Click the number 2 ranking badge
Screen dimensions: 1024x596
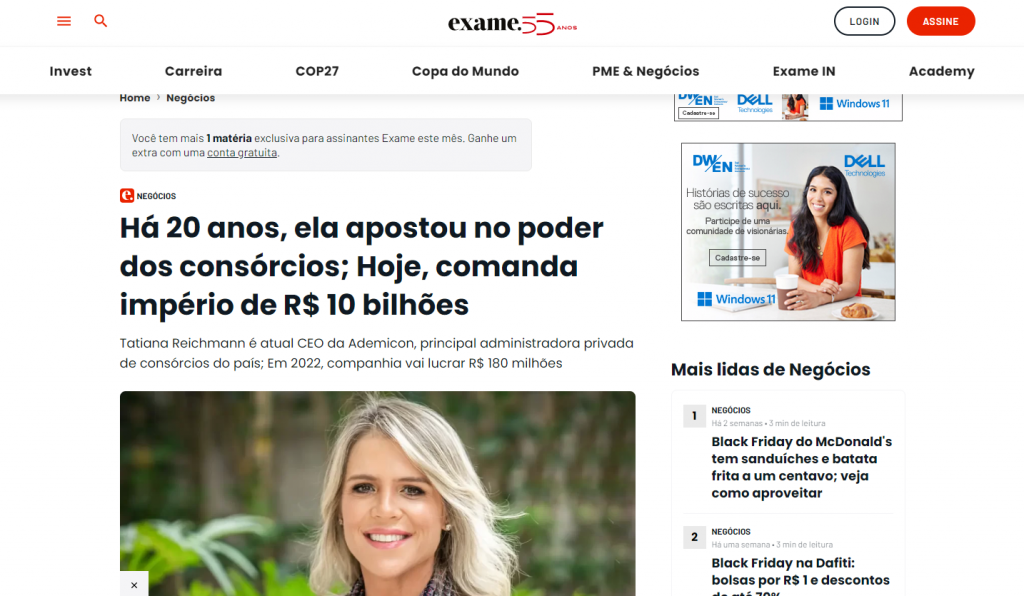[694, 537]
